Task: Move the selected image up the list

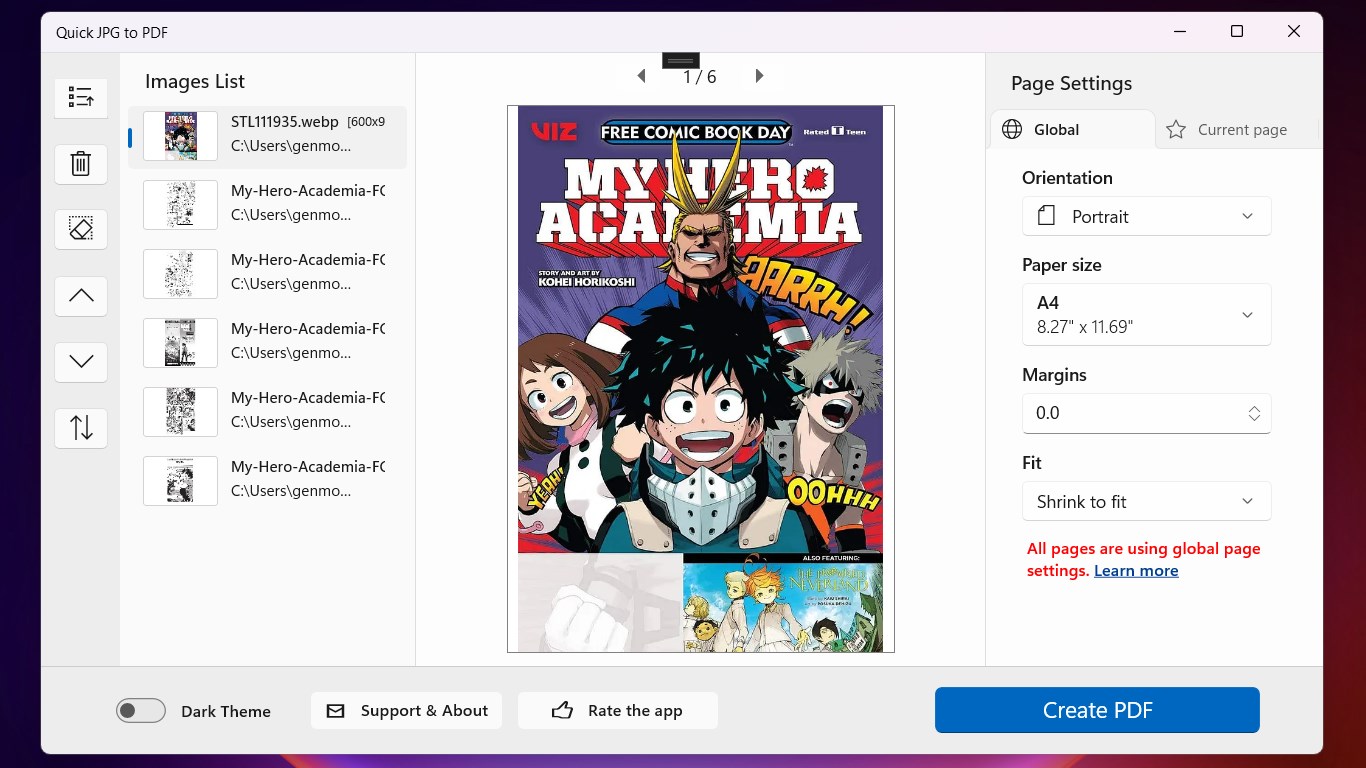Action: (80, 296)
